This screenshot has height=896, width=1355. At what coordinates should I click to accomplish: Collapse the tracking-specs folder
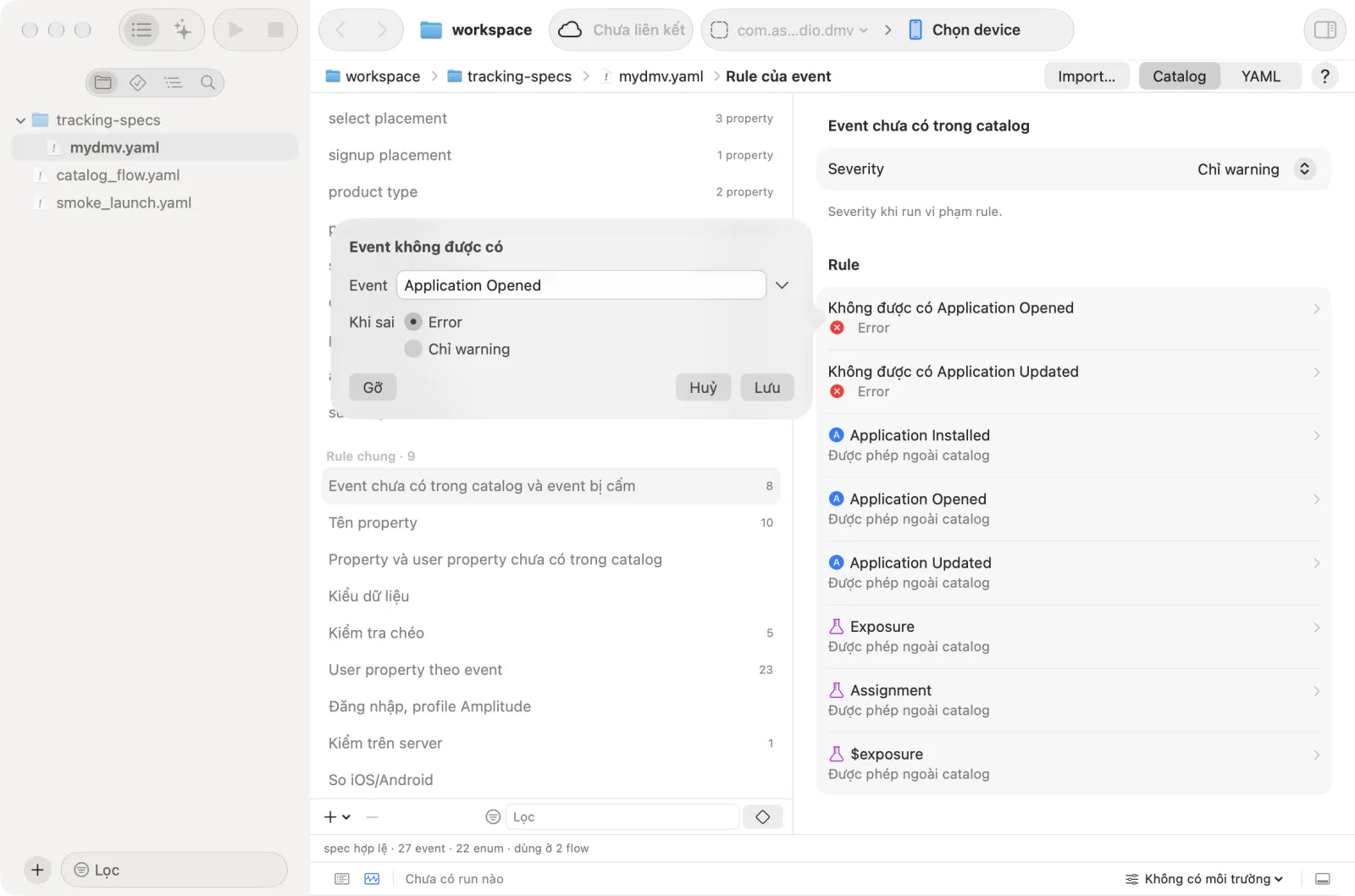tap(20, 120)
